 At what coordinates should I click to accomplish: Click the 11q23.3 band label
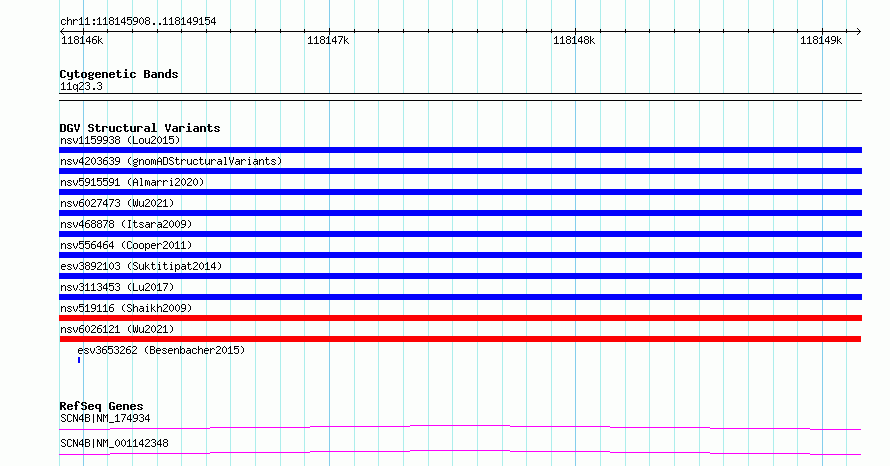coord(81,87)
